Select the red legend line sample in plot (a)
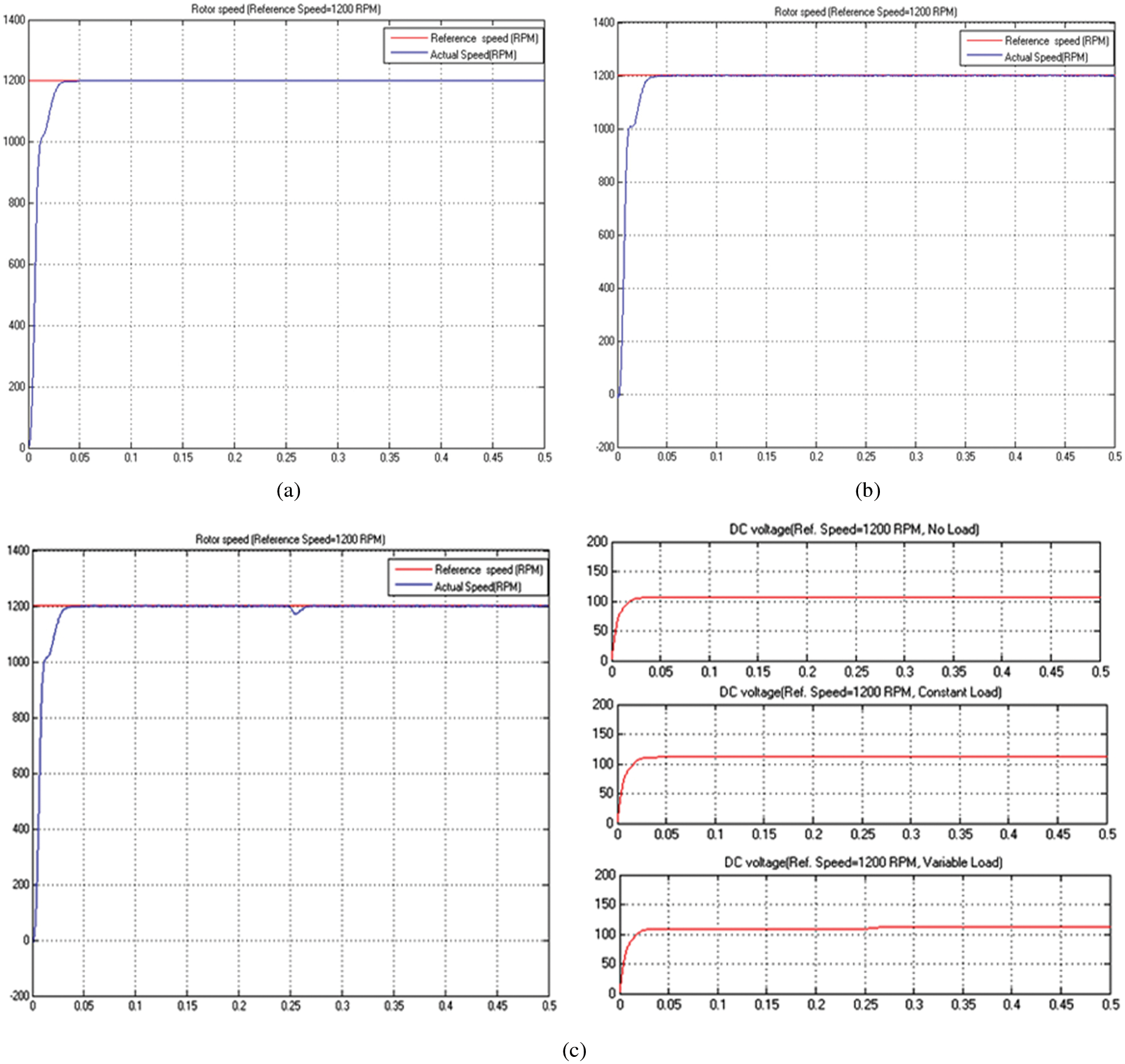The width and height of the screenshot is (1125, 1064). pyautogui.click(x=408, y=38)
